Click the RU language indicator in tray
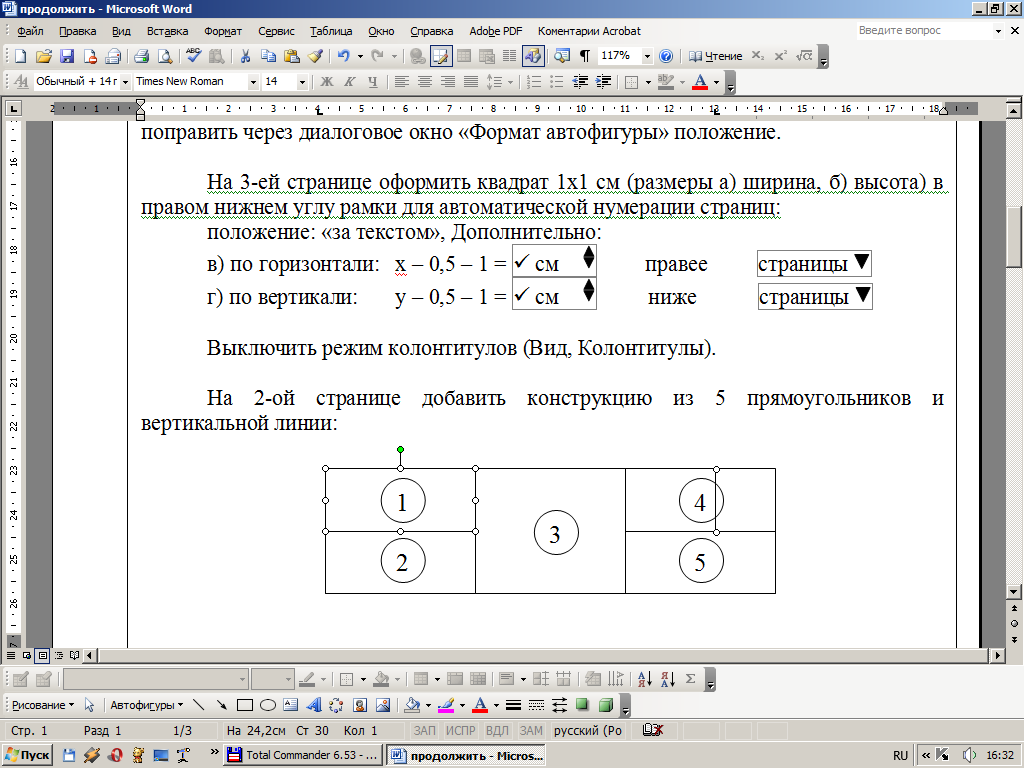Viewport: 1024px width, 768px height. (901, 755)
